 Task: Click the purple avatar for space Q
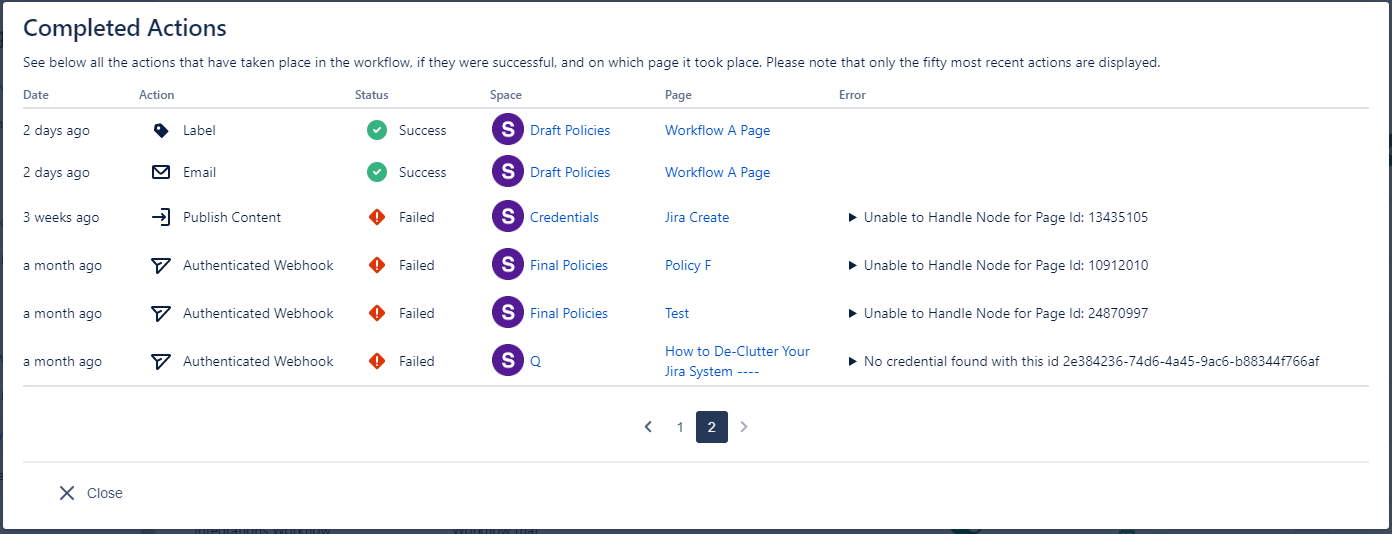(508, 361)
